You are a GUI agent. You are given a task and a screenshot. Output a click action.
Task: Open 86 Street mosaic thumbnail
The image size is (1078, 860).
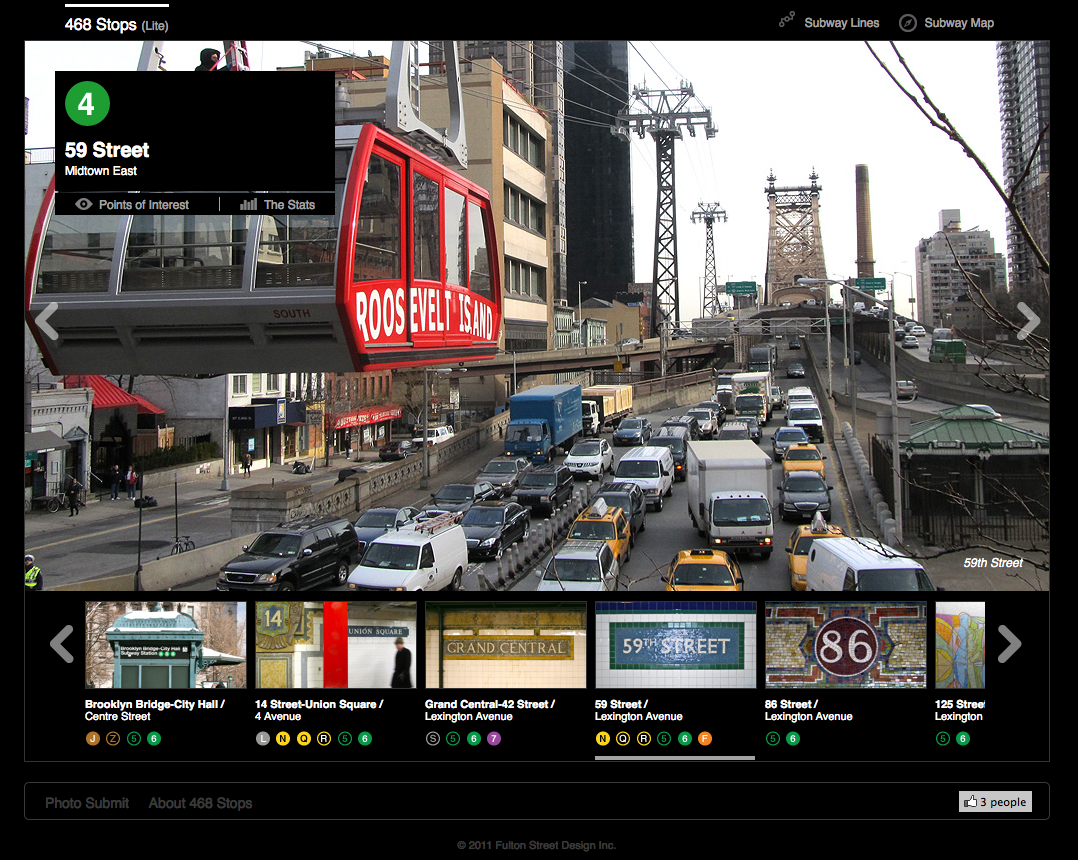pos(846,645)
